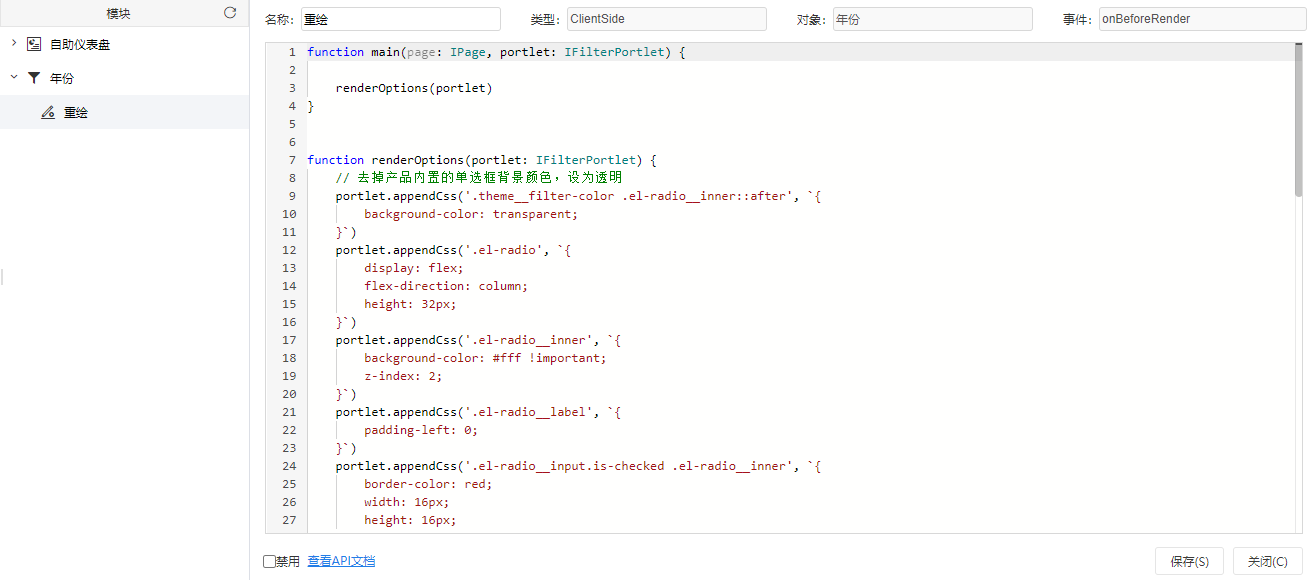The height and width of the screenshot is (580, 1313).
Task: Click the dashboard icon beside 自助仪表盘
Action: 34,44
